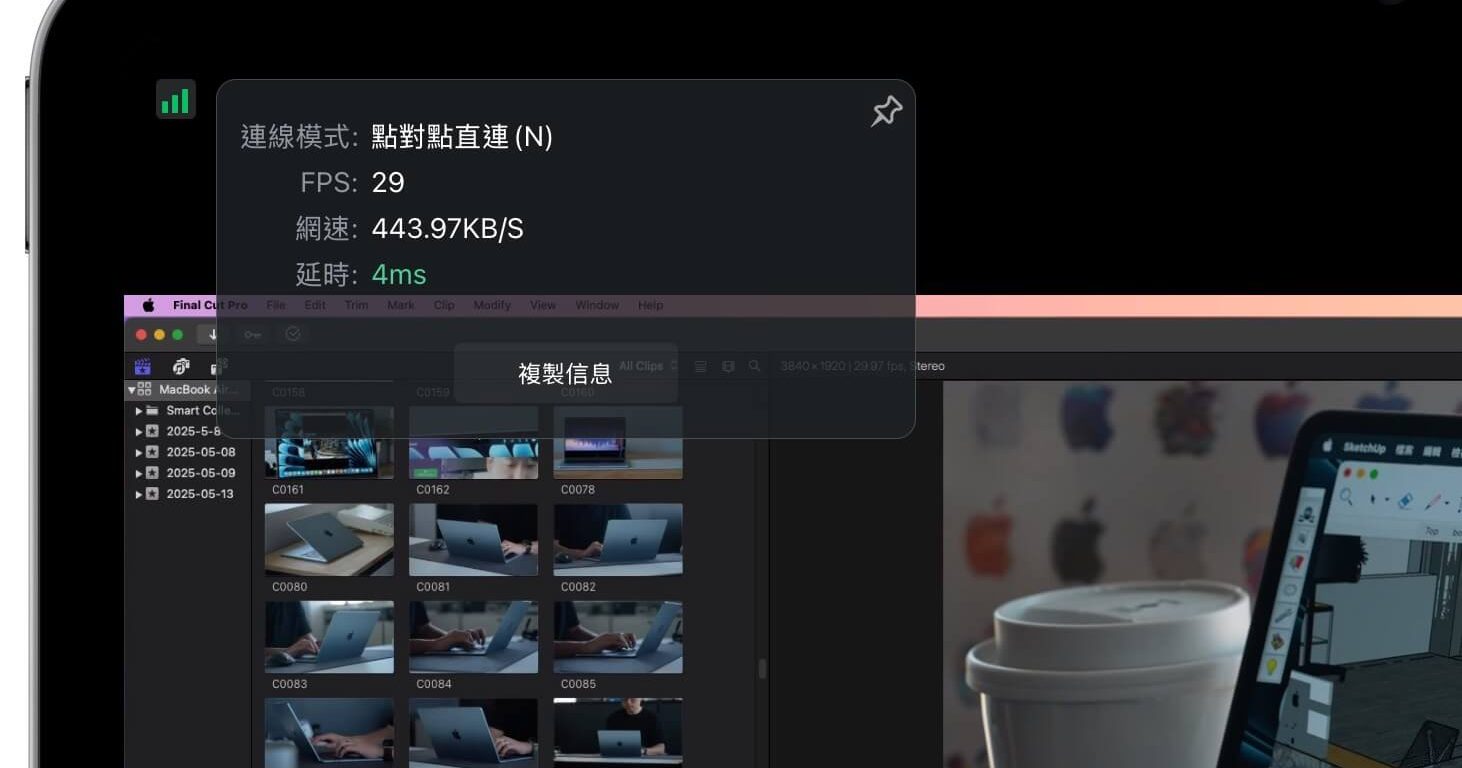Image resolution: width=1462 pixels, height=768 pixels.
Task: Toggle the filmstrip/list view icon
Action: [x=701, y=367]
